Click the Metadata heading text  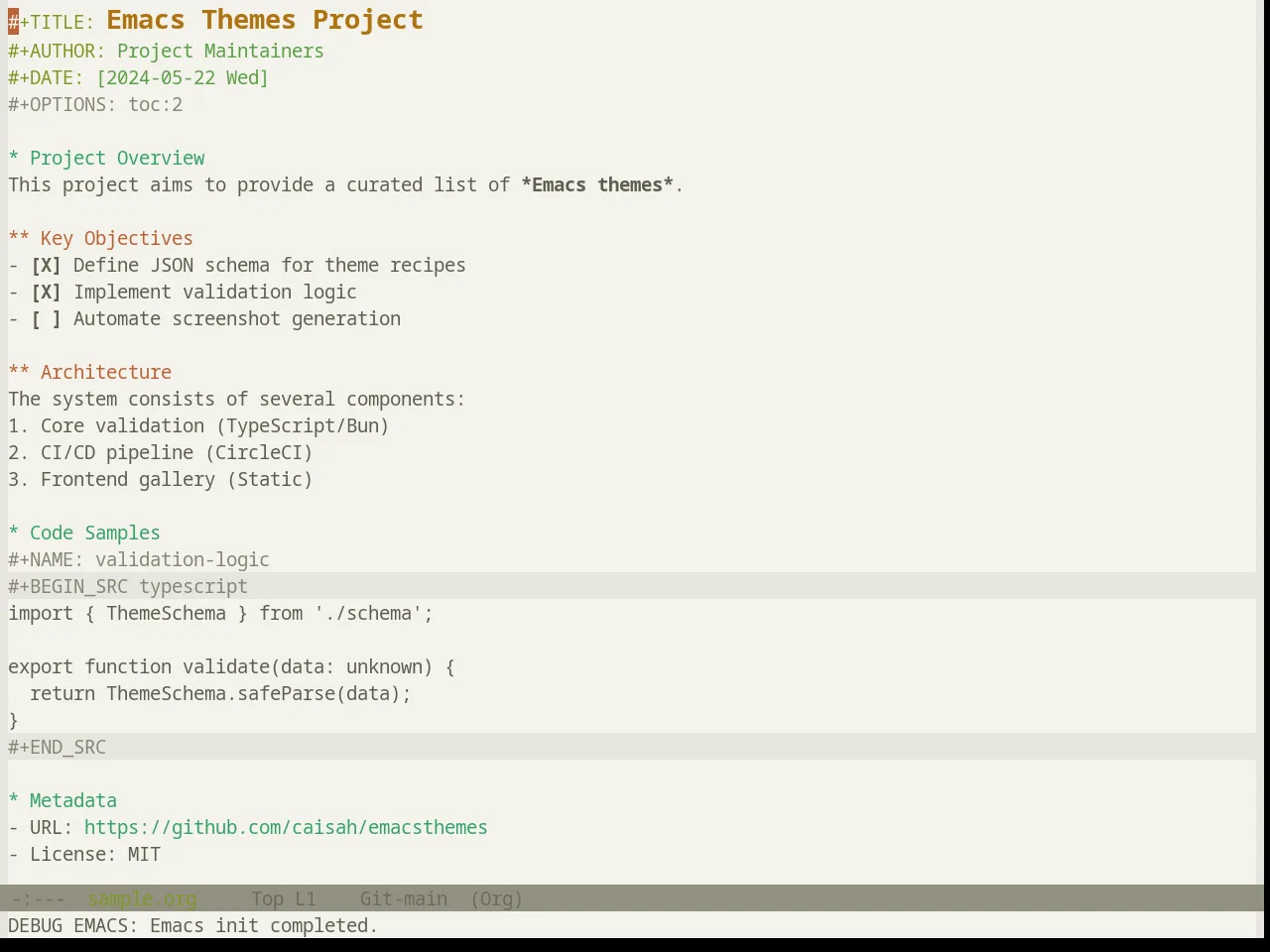73,801
